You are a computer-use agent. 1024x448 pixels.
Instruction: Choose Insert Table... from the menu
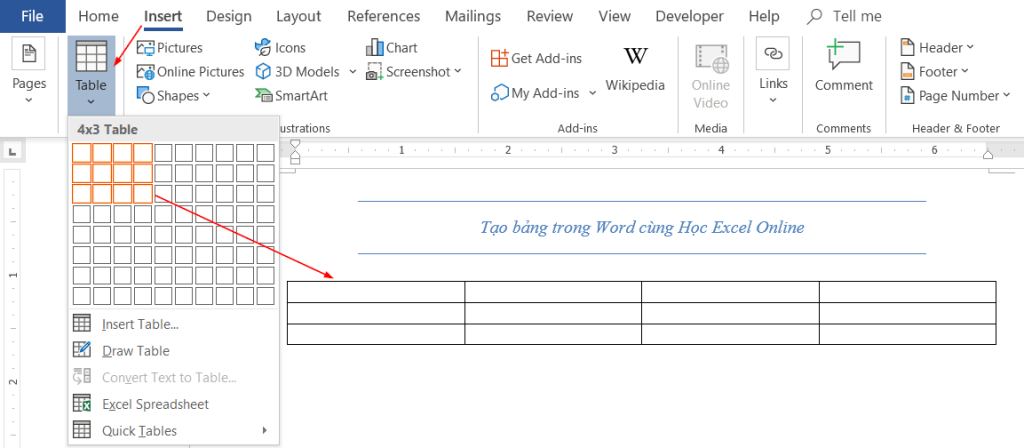point(140,324)
